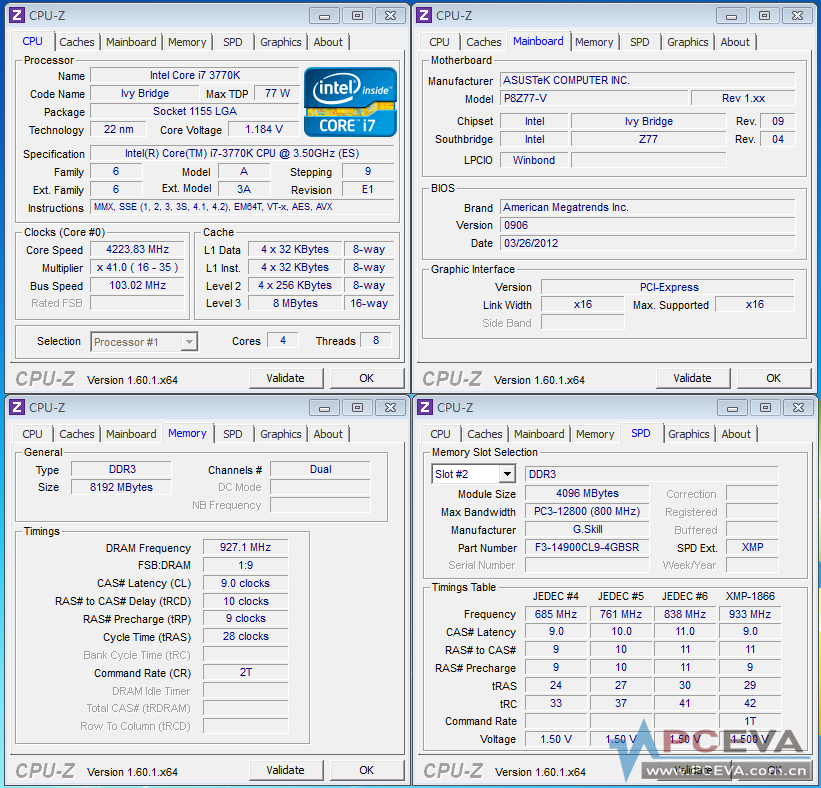Click Validate in the DRAM timings window
This screenshot has height=788, width=821.
tap(285, 770)
